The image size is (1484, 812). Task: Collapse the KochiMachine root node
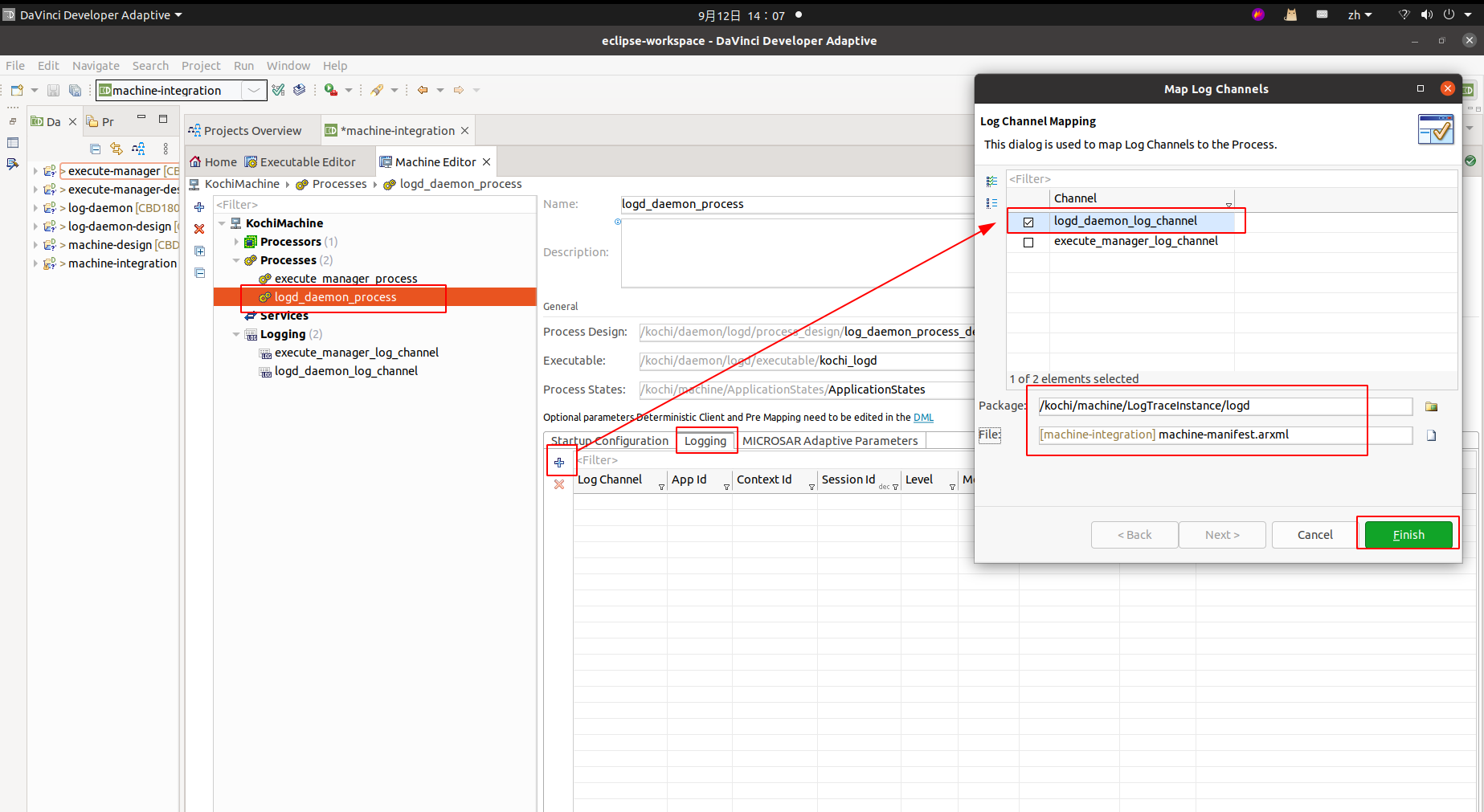coord(222,223)
